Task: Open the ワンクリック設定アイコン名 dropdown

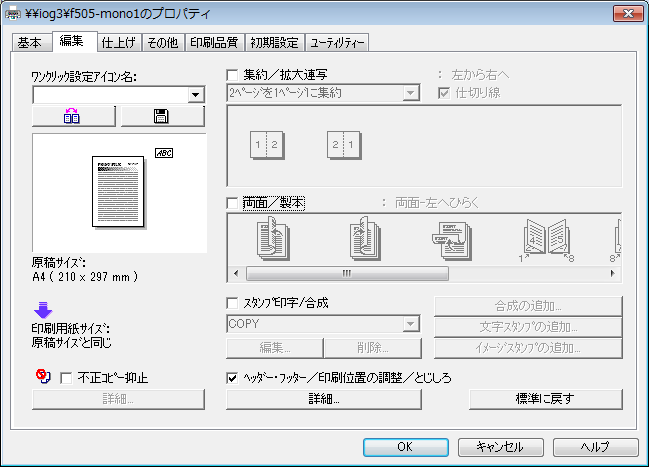Action: pos(196,96)
